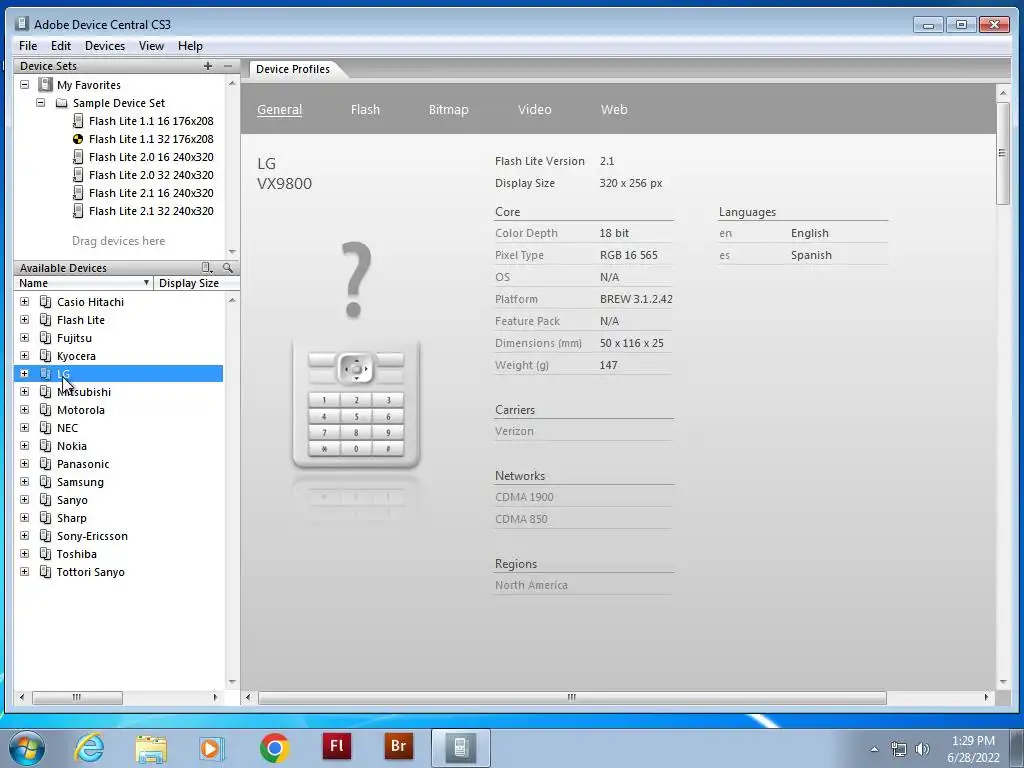
Task: Switch to the Video profile section
Action: click(x=535, y=110)
